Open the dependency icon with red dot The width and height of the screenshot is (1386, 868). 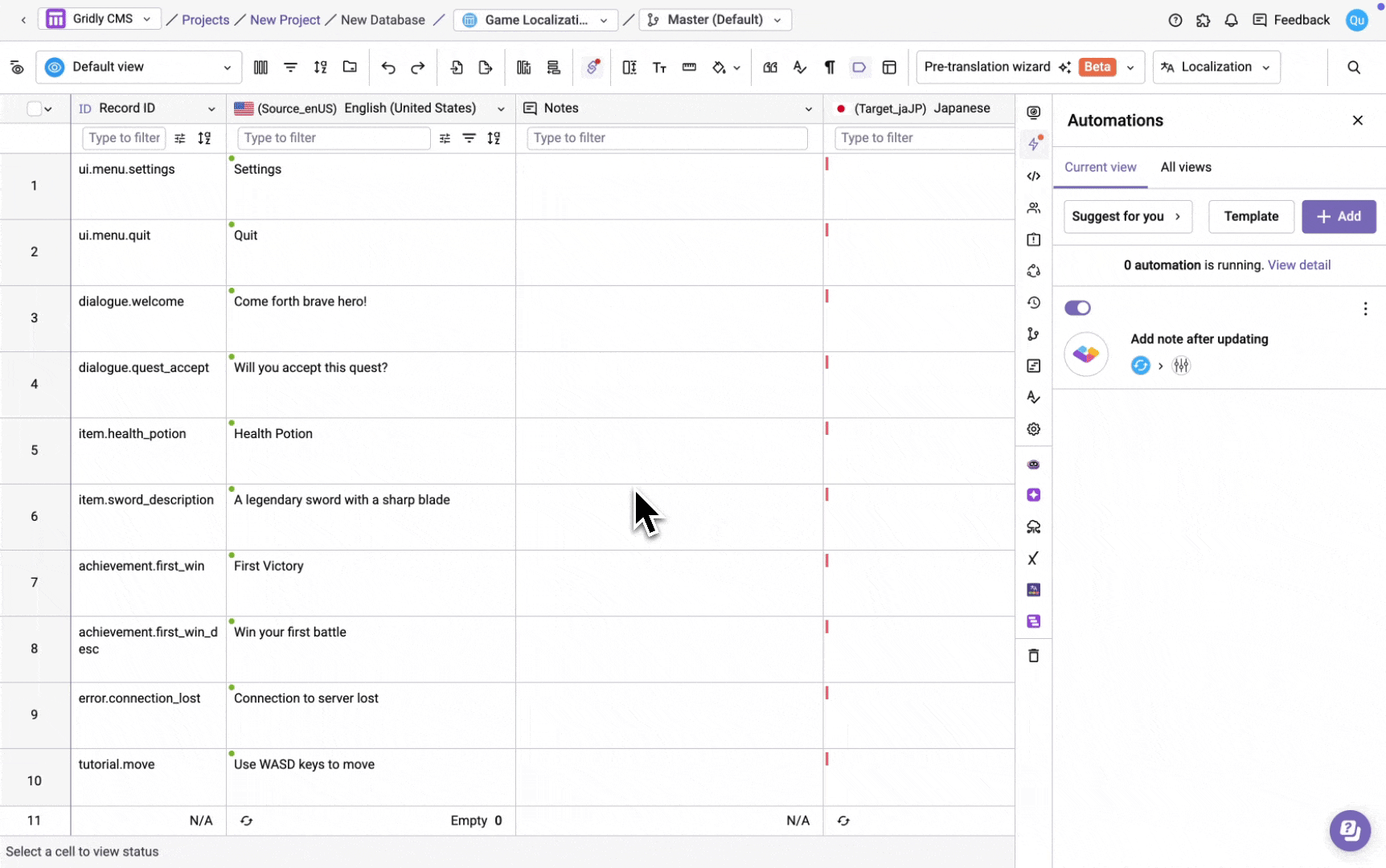593,68
